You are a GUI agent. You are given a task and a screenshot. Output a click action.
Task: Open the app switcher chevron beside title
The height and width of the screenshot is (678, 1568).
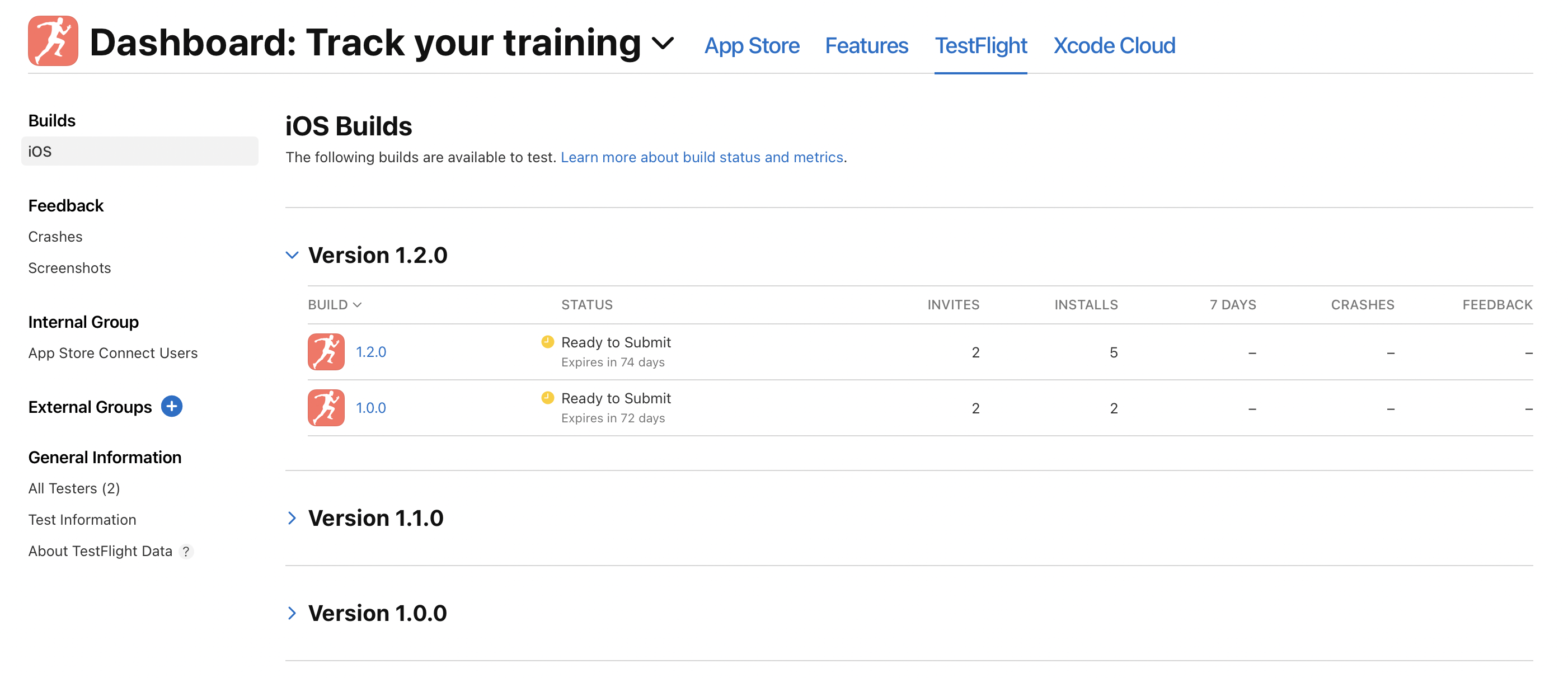(662, 43)
